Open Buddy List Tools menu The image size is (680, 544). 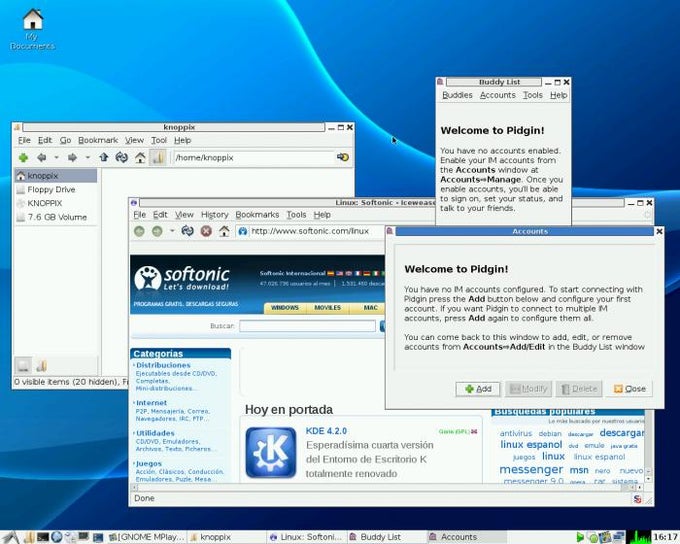point(533,95)
